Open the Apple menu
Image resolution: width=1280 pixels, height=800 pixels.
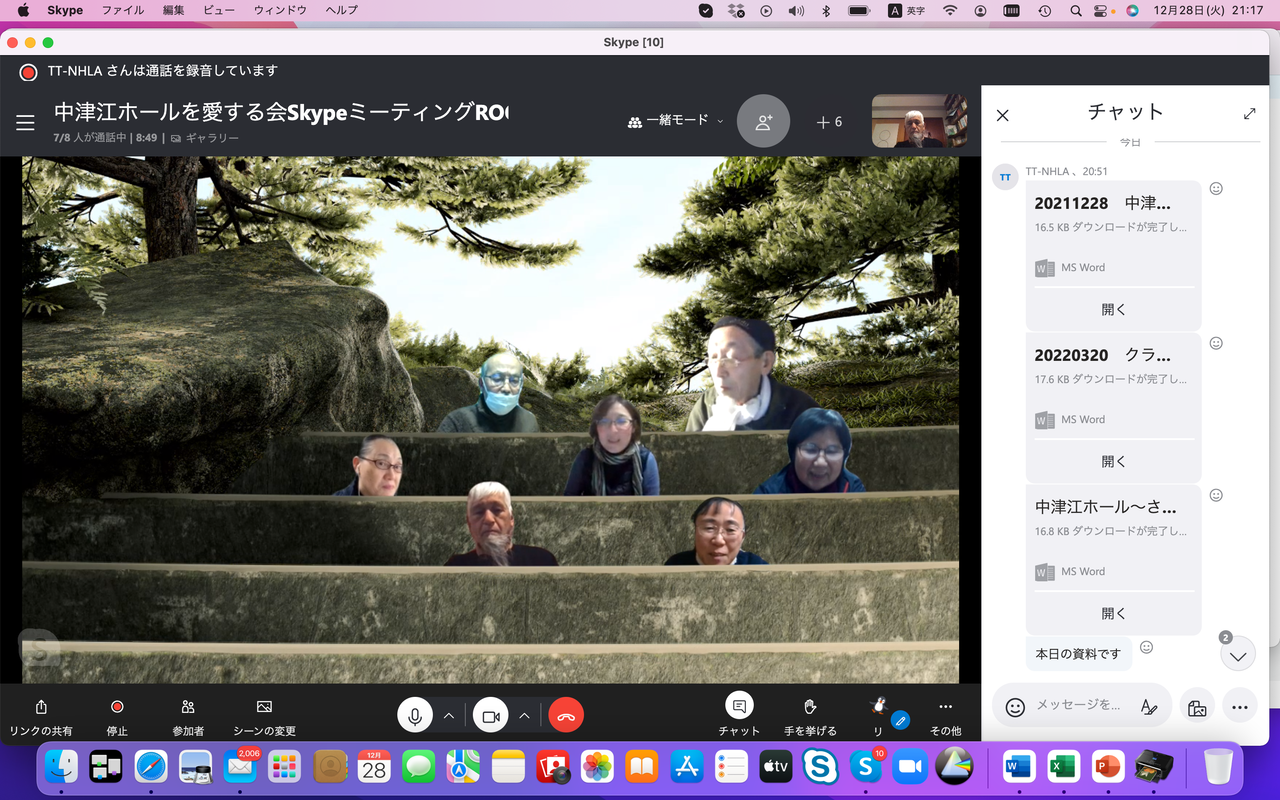click(23, 11)
